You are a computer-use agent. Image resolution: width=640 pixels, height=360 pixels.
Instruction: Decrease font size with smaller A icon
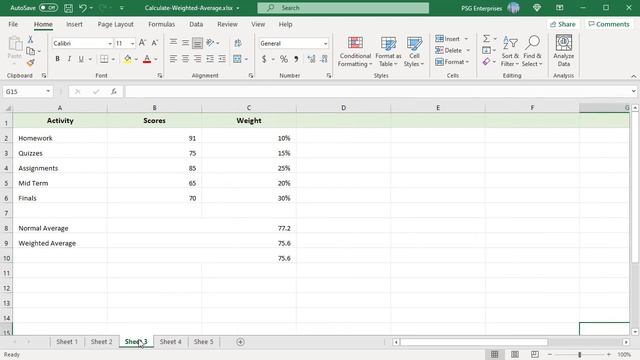pos(155,43)
